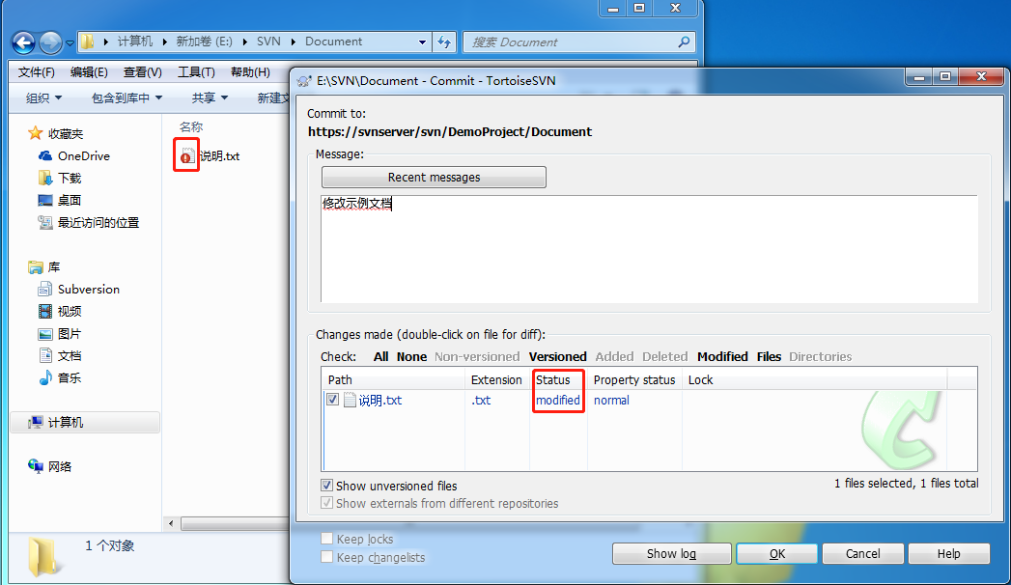The image size is (1011, 585).
Task: Open the 帮助(H) menu
Action: click(250, 72)
